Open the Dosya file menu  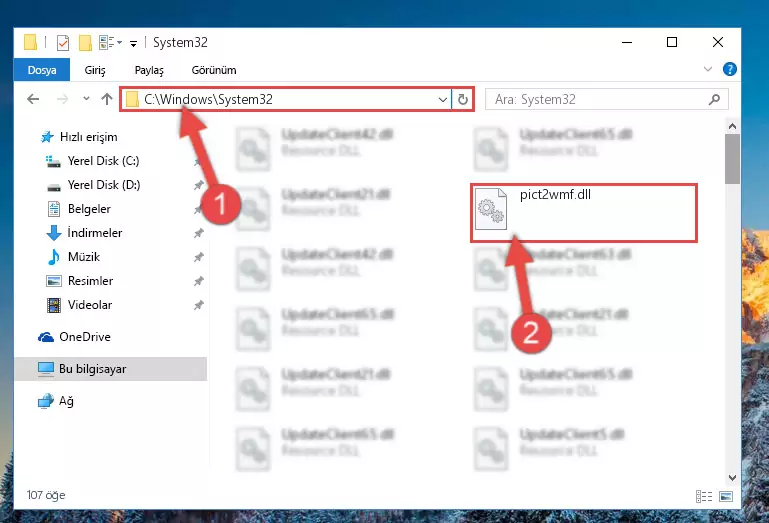[42, 70]
